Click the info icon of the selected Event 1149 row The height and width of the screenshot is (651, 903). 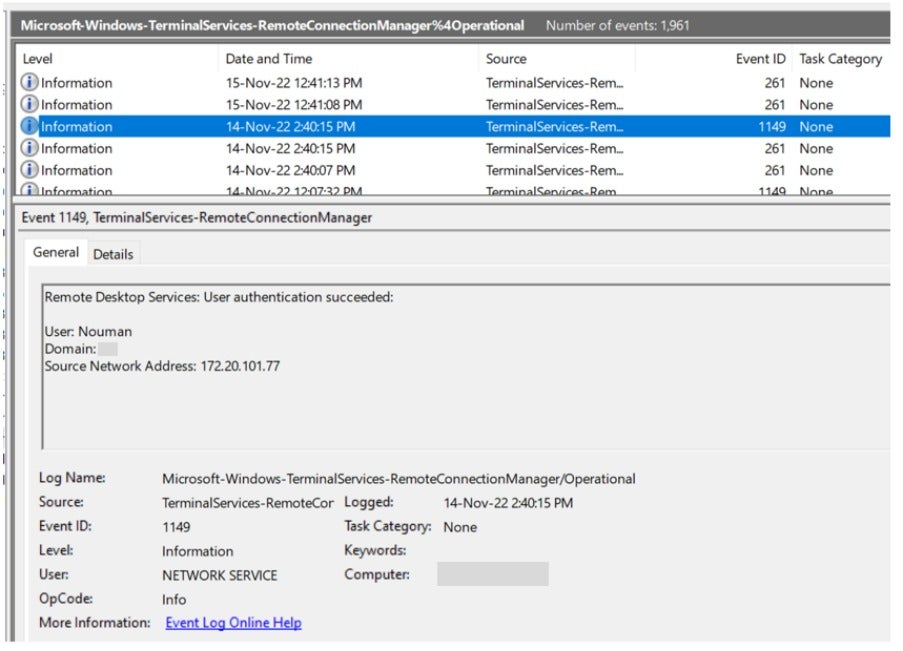coord(29,126)
